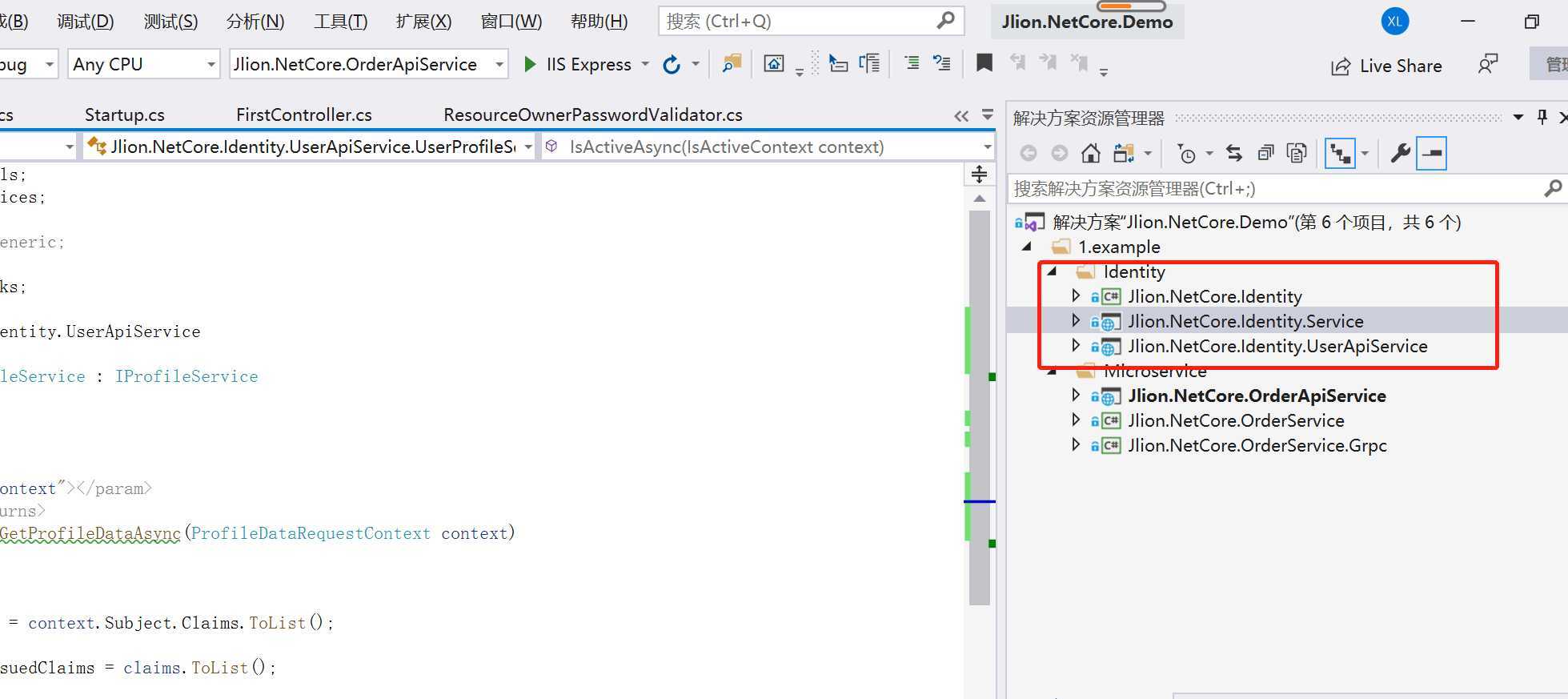This screenshot has height=699, width=1568.
Task: Collapse the 1.example solution folder
Action: coord(1027,247)
